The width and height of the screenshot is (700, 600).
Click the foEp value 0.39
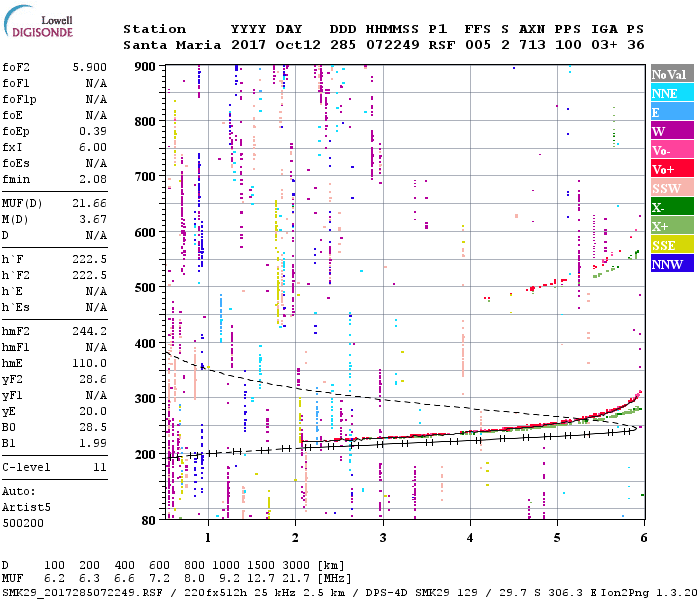click(93, 131)
